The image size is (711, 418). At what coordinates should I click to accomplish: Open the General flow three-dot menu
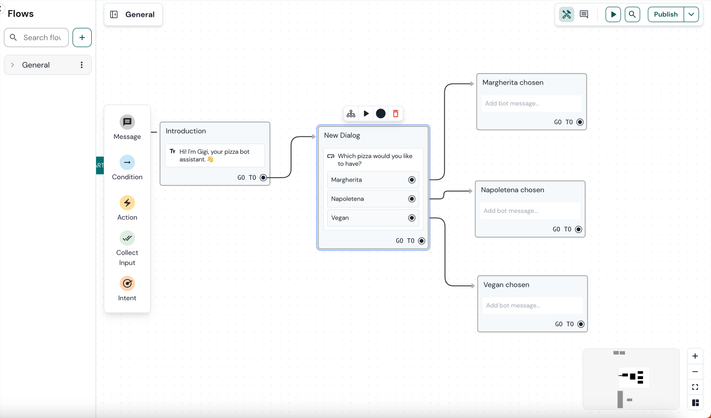click(82, 65)
